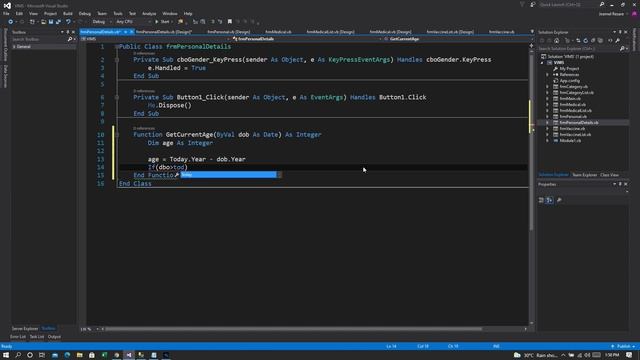Collapse the VIMS project node
The width and height of the screenshot is (640, 360).
tap(542, 62)
